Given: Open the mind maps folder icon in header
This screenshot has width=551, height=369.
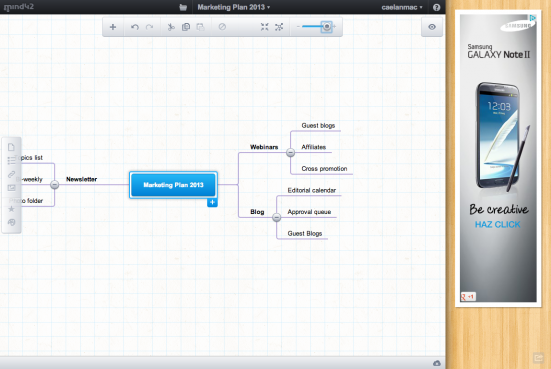Looking at the screenshot, I should pyautogui.click(x=183, y=7).
